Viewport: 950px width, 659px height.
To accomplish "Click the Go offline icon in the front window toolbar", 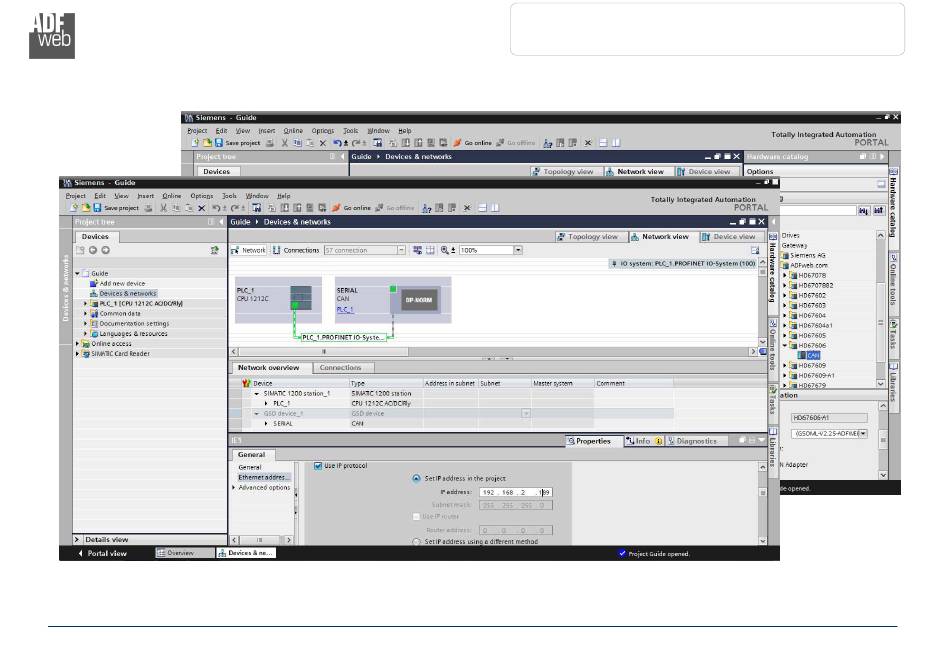I will pos(379,208).
